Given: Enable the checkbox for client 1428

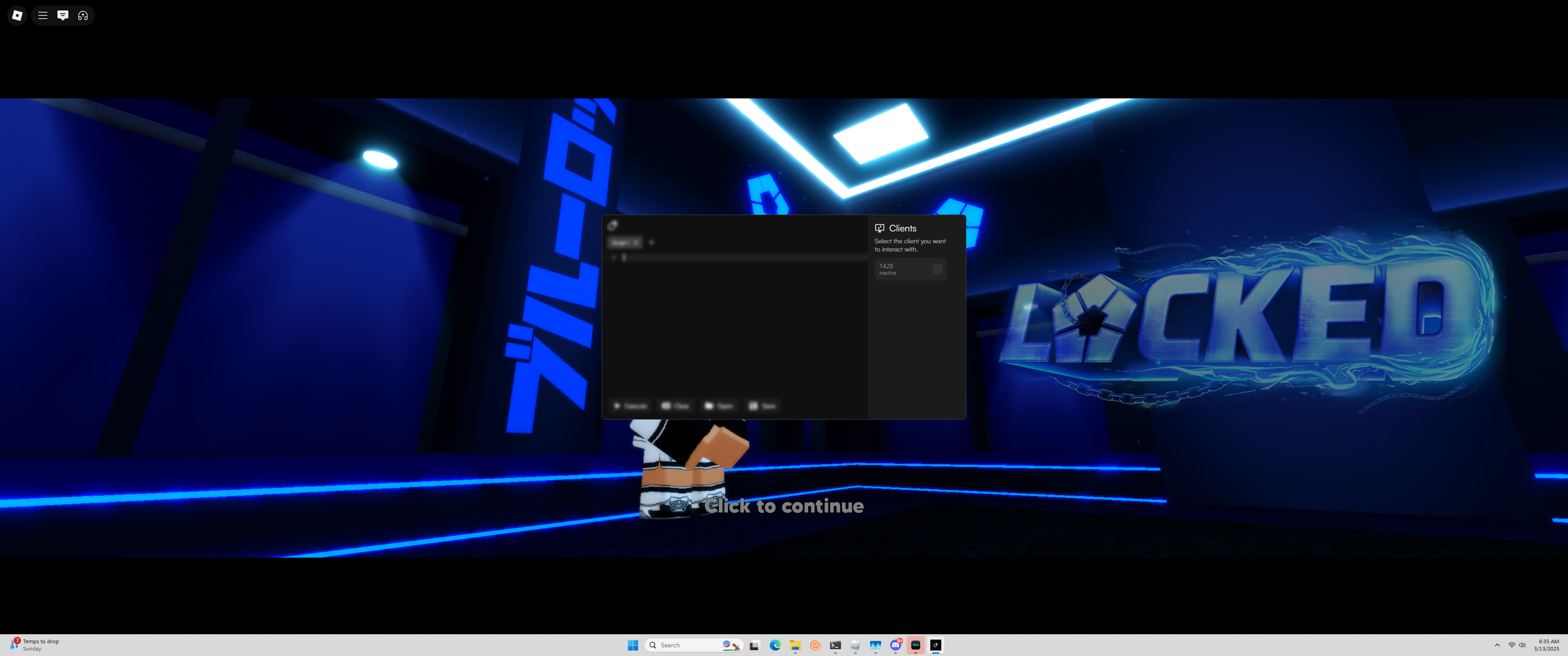Looking at the screenshot, I should [x=938, y=269].
